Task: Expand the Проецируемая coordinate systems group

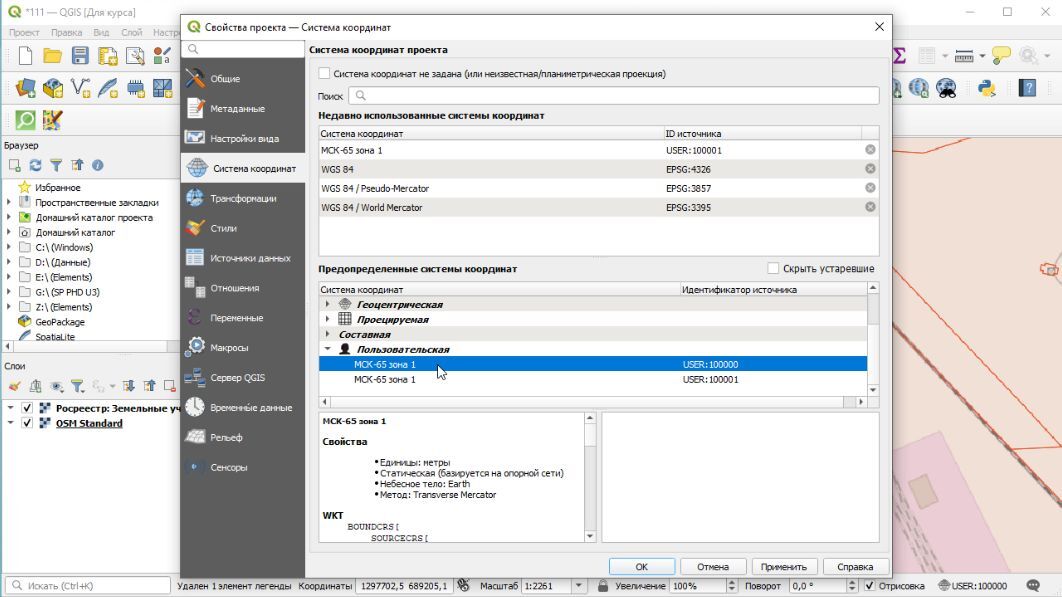Action: [x=327, y=319]
